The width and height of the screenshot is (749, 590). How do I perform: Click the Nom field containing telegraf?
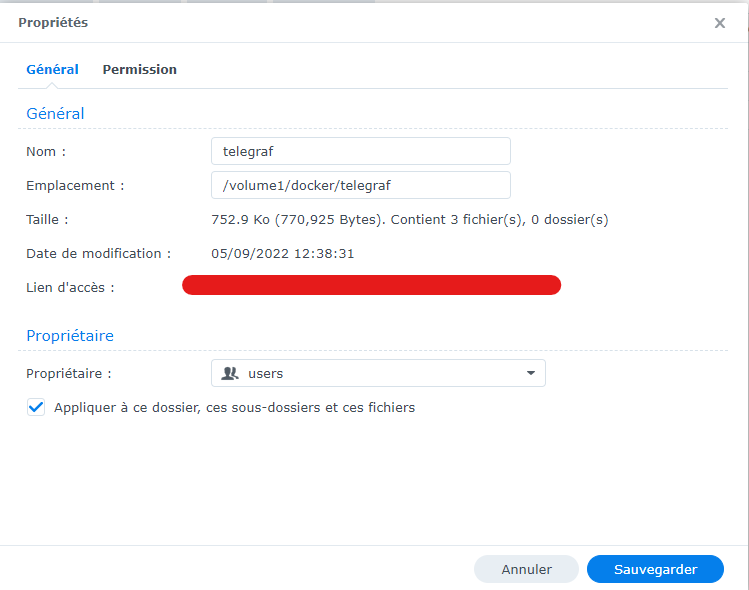[360, 151]
